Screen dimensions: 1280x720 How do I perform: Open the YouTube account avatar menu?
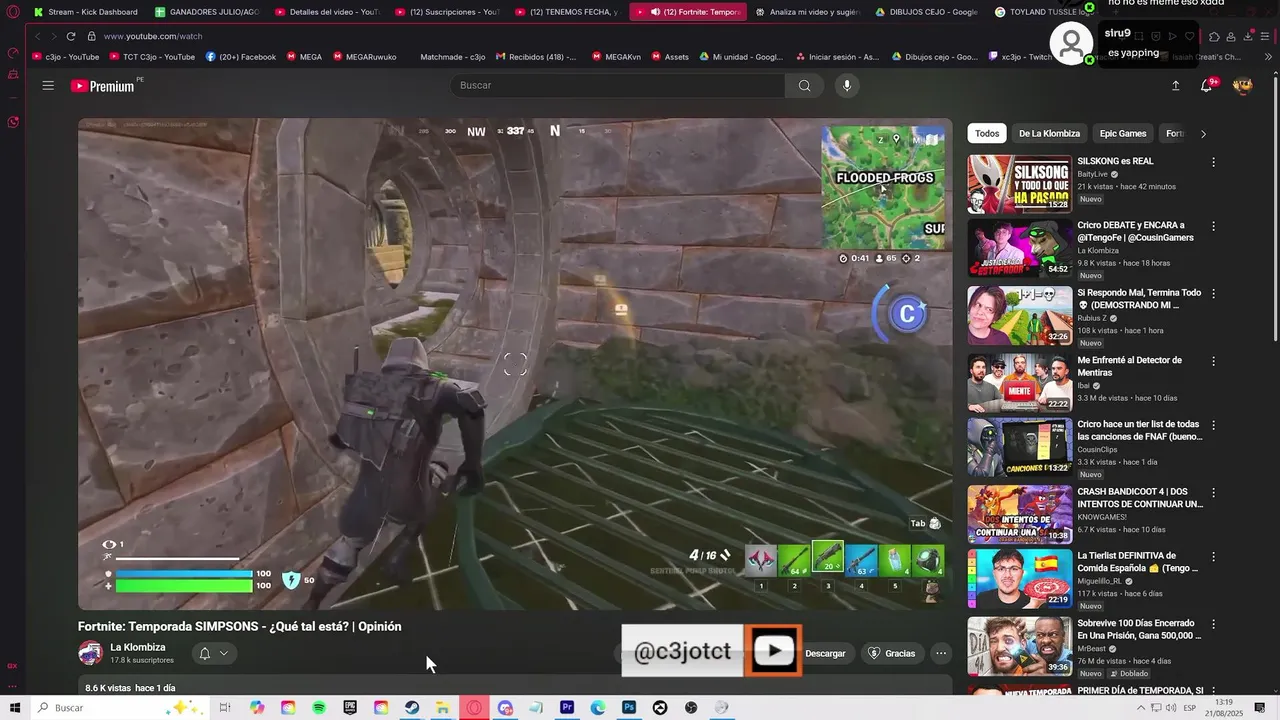point(1243,86)
